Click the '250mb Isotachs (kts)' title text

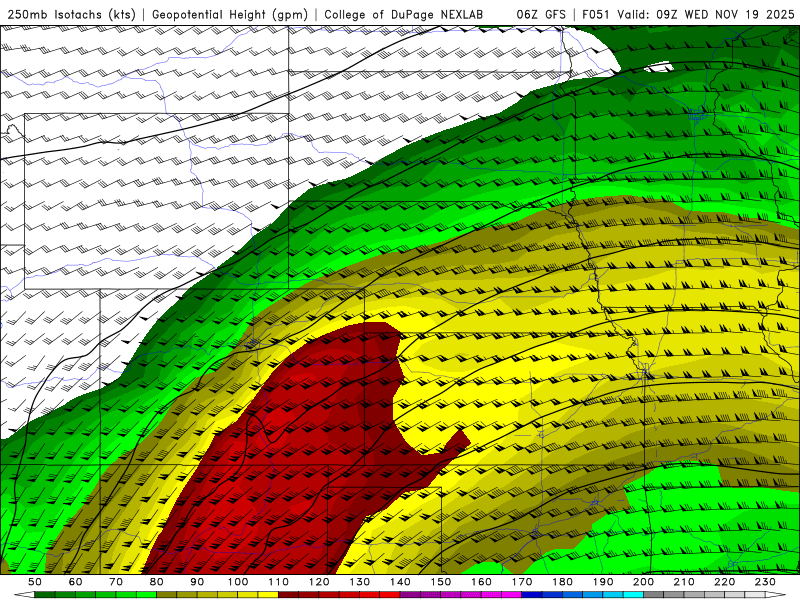point(72,14)
